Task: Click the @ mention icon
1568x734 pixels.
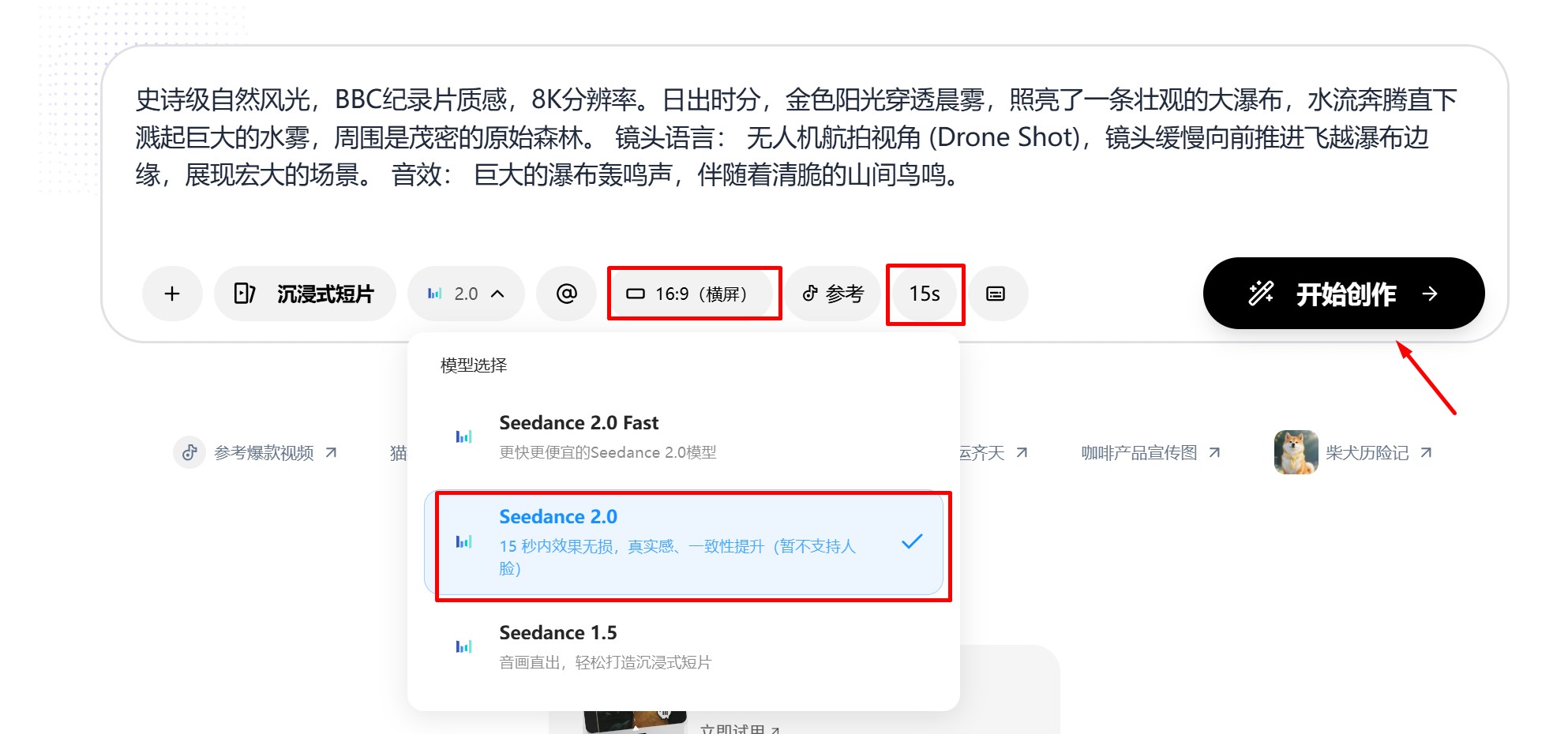Action: click(x=565, y=293)
